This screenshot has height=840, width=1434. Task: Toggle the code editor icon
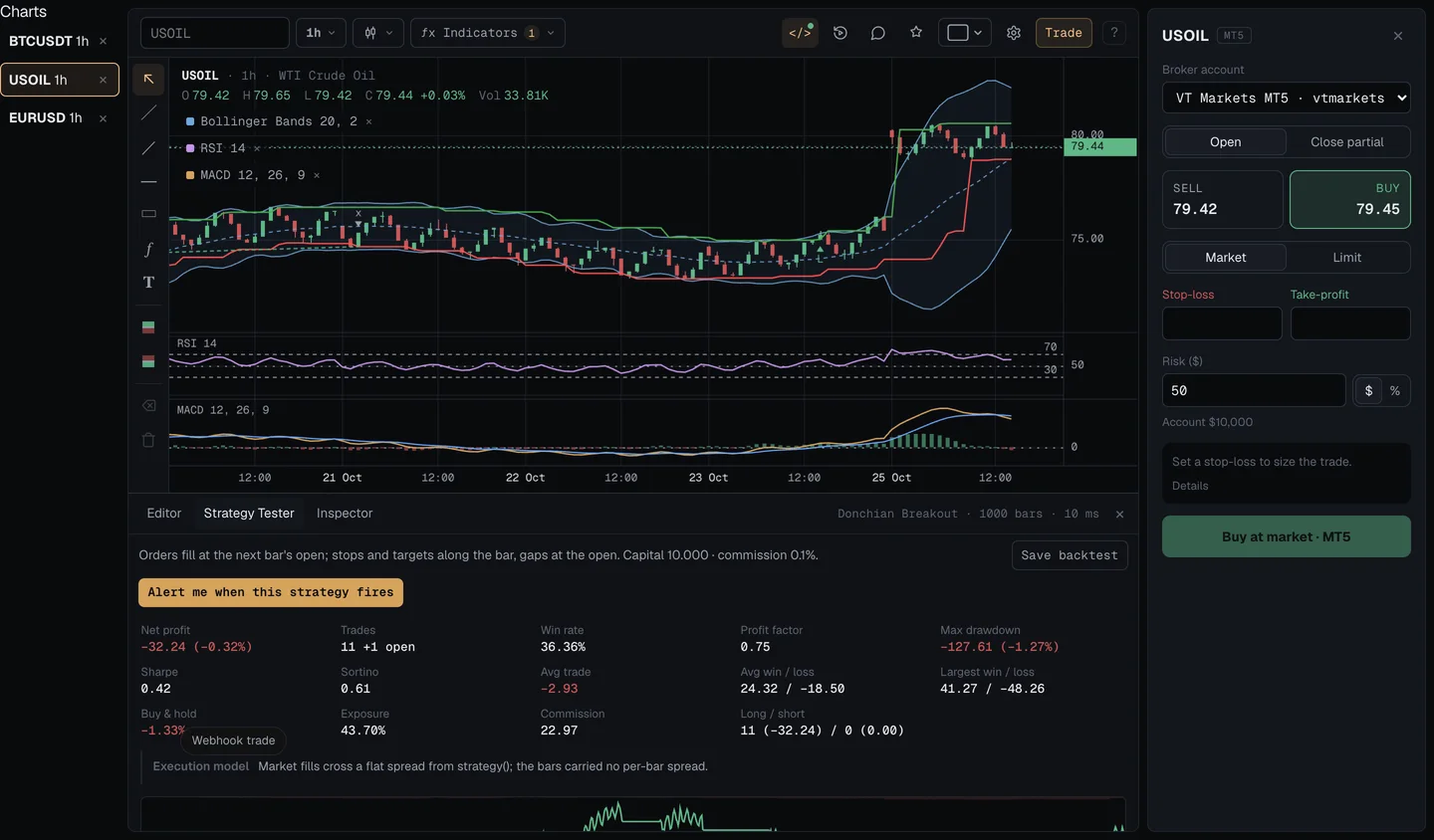coord(800,33)
